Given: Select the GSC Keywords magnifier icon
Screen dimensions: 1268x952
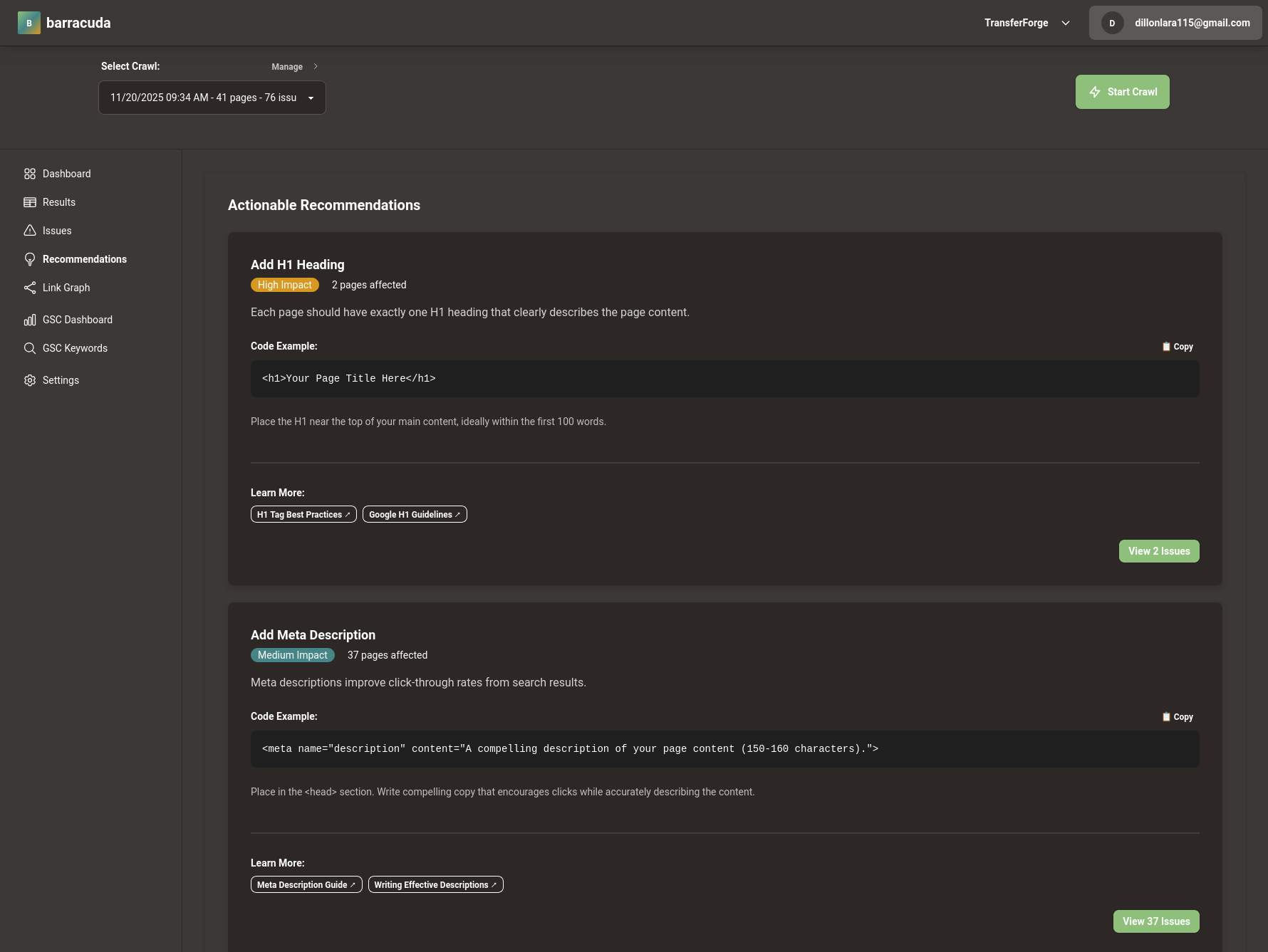Looking at the screenshot, I should pyautogui.click(x=30, y=347).
